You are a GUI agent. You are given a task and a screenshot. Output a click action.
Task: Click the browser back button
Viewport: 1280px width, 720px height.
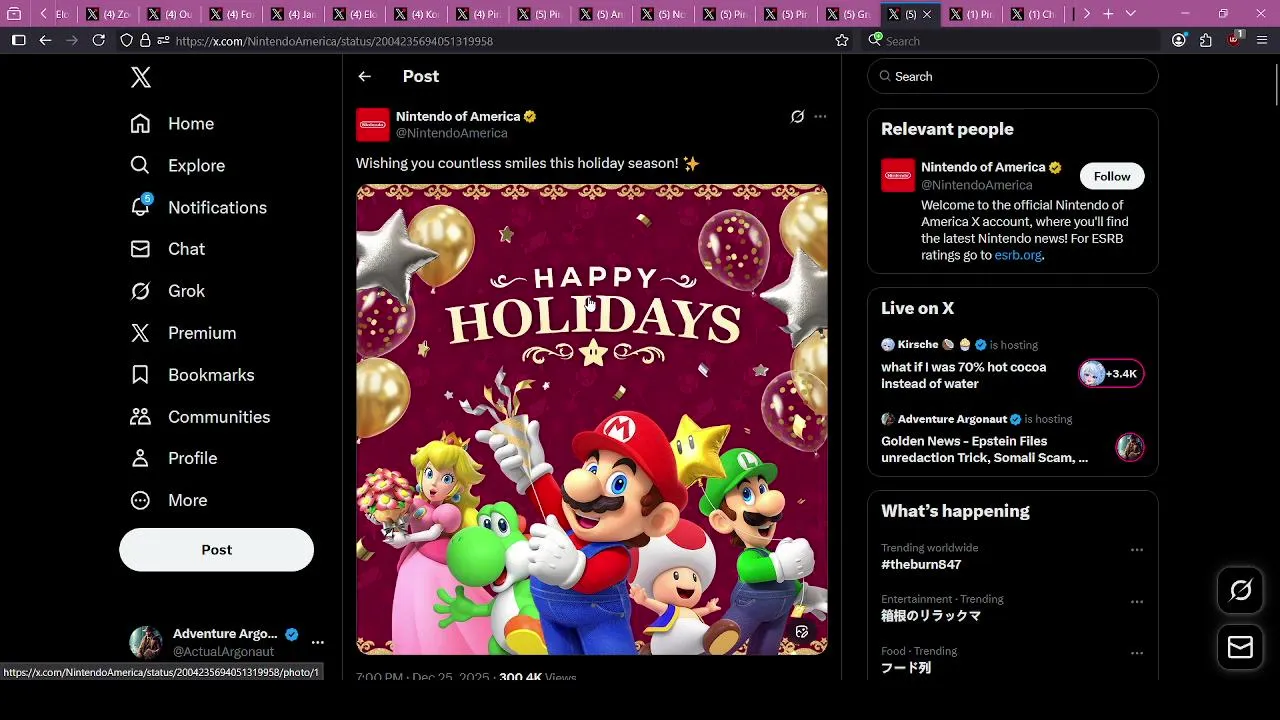pos(45,41)
